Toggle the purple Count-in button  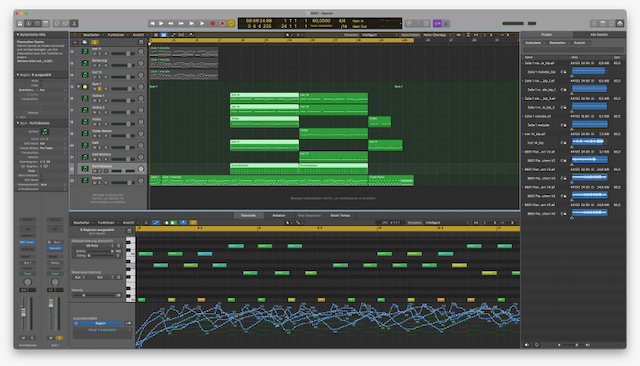pyautogui.click(x=437, y=24)
